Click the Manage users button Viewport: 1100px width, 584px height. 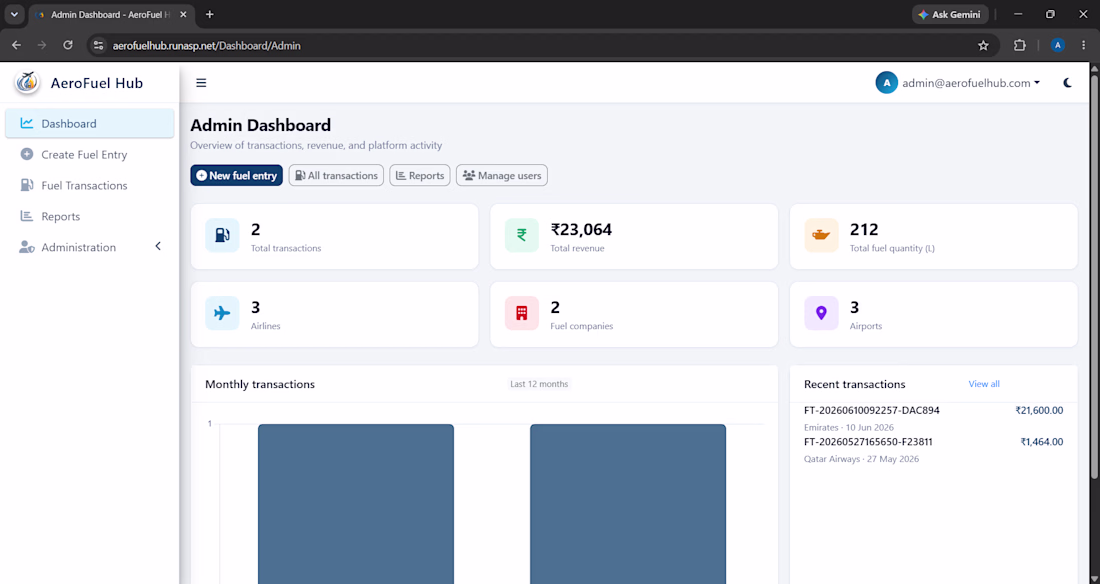pos(502,175)
